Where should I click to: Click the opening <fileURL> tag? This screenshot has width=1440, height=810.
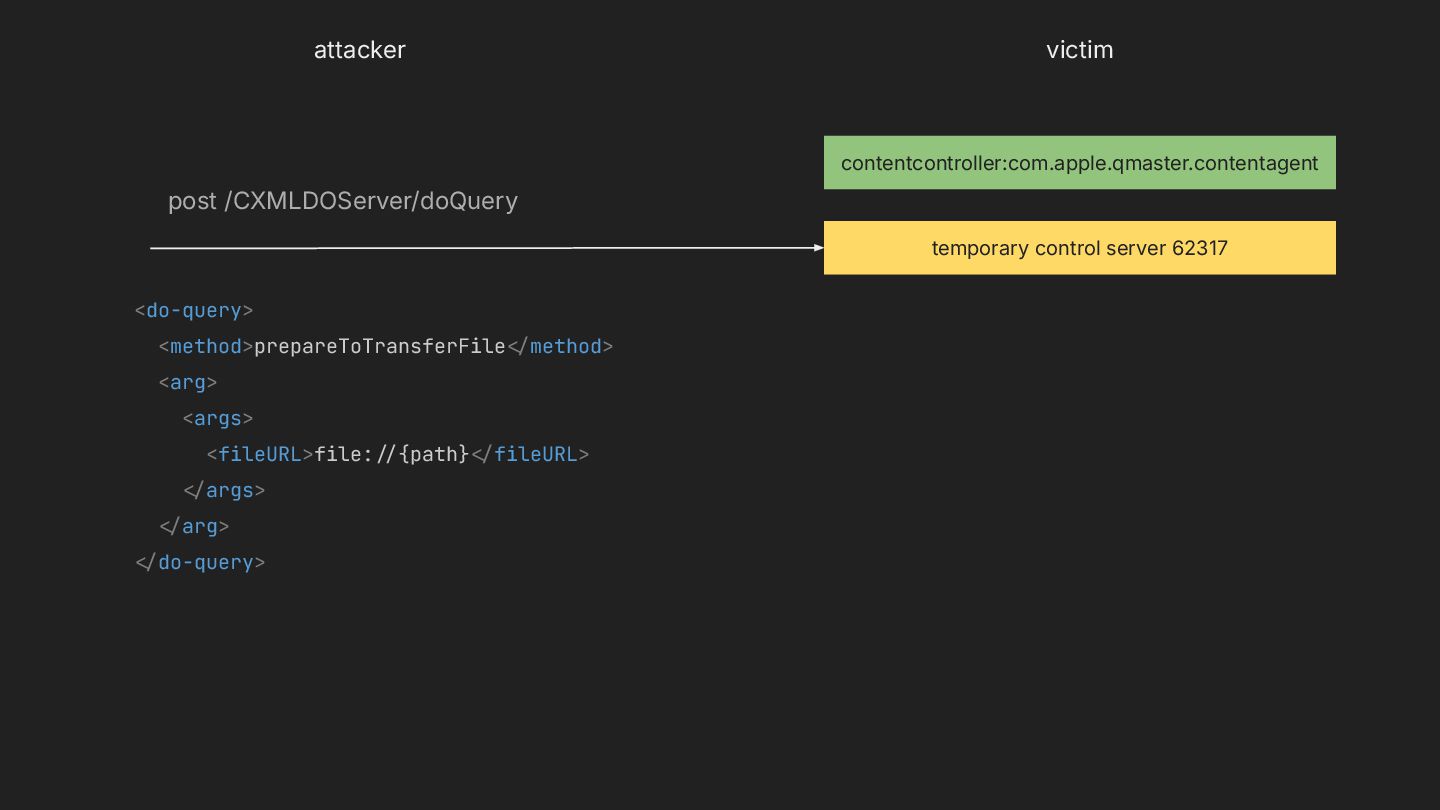point(260,454)
